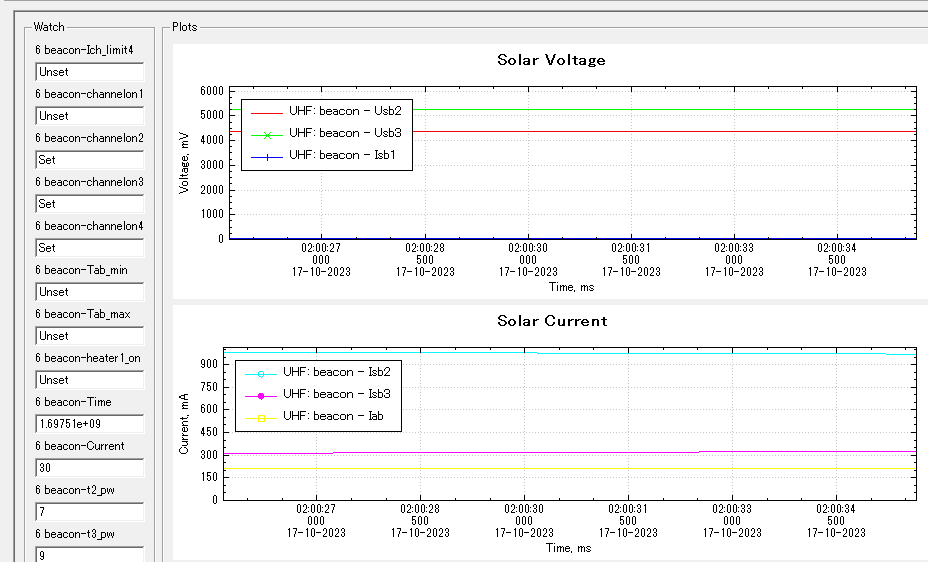This screenshot has height=562, width=928.
Task: Click the Time, ms label under Solar Voltage
Action: [571, 288]
